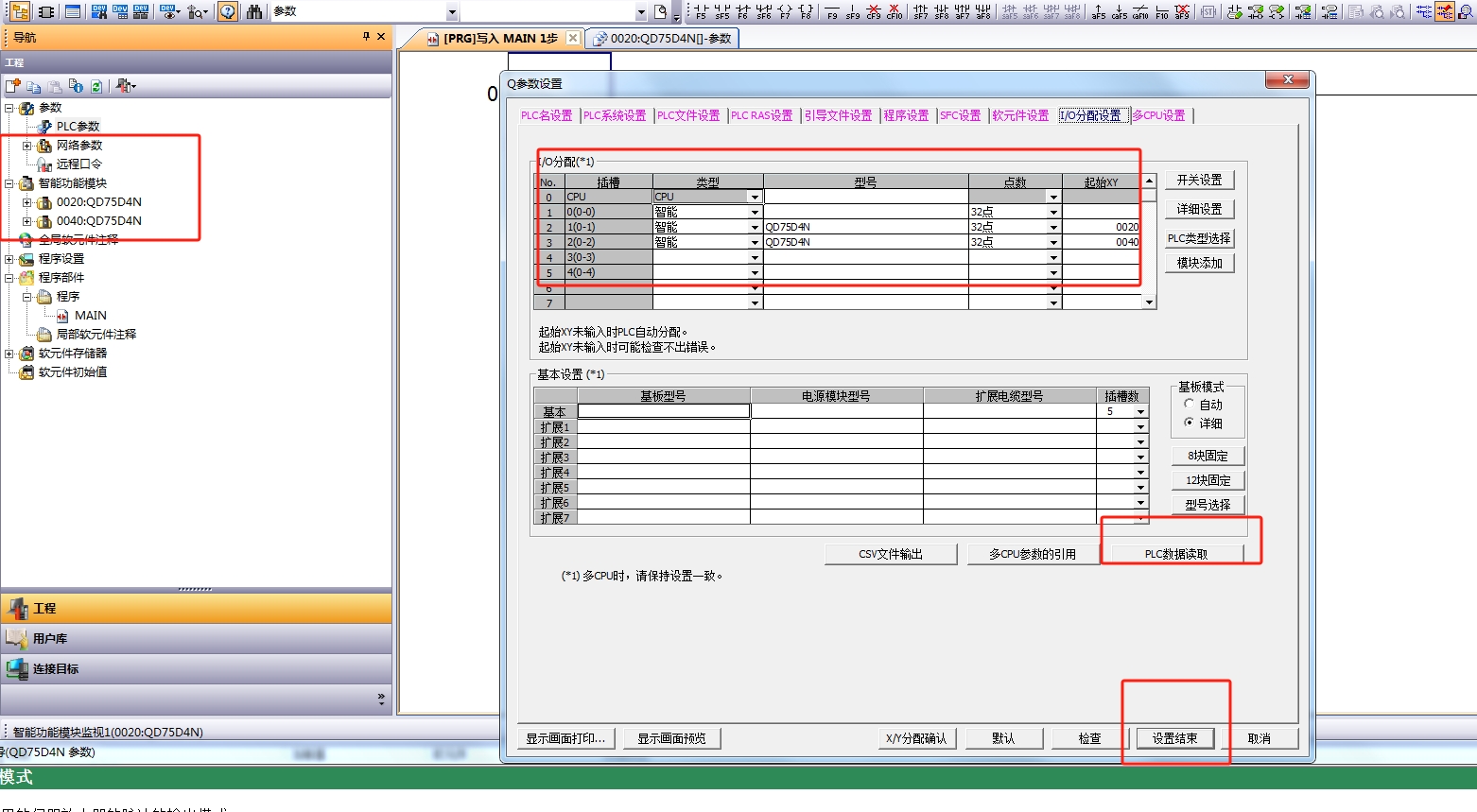
Task: Switch to the PLC系统设置 tab
Action: [615, 115]
